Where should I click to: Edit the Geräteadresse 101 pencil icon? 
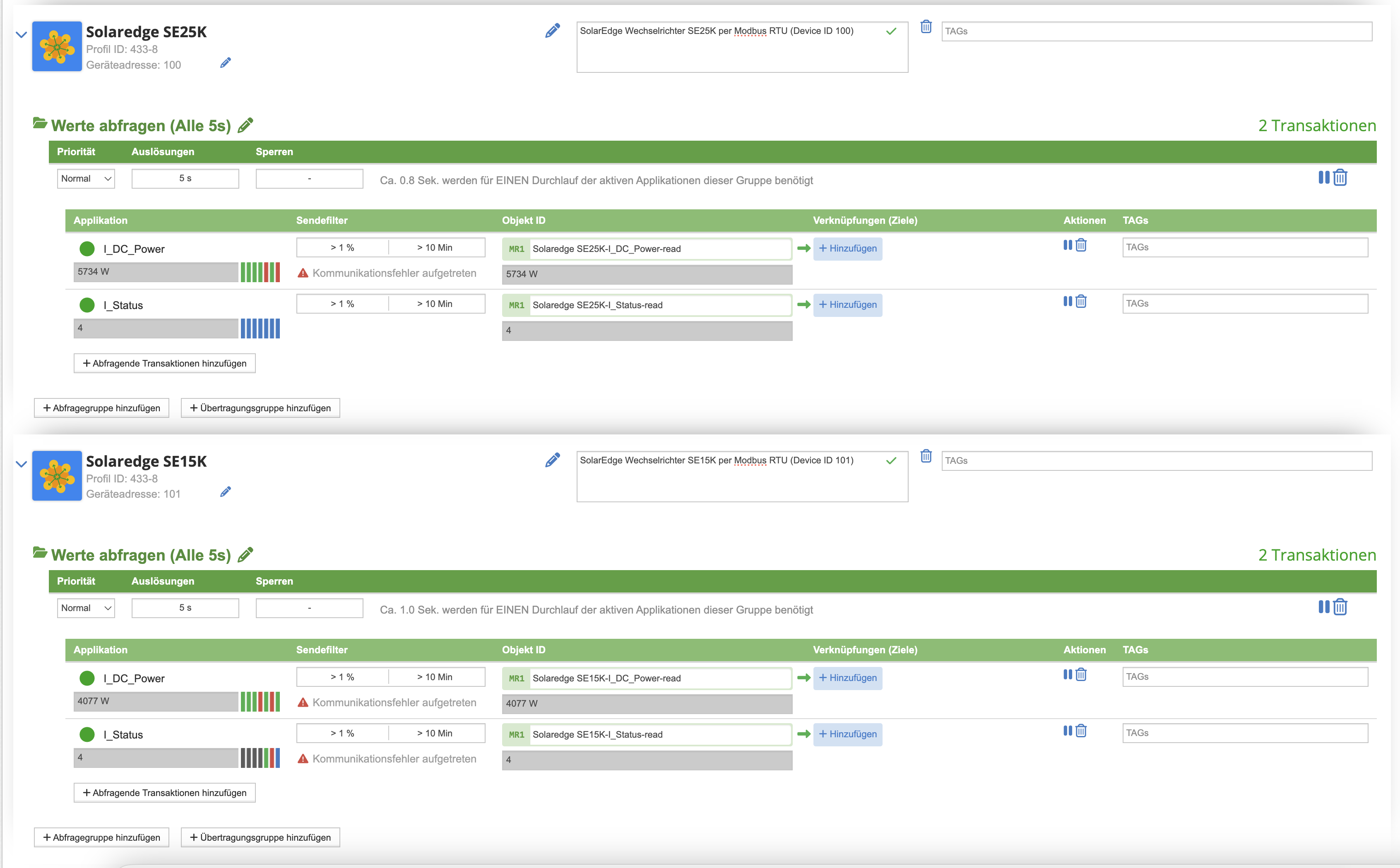pos(226,492)
